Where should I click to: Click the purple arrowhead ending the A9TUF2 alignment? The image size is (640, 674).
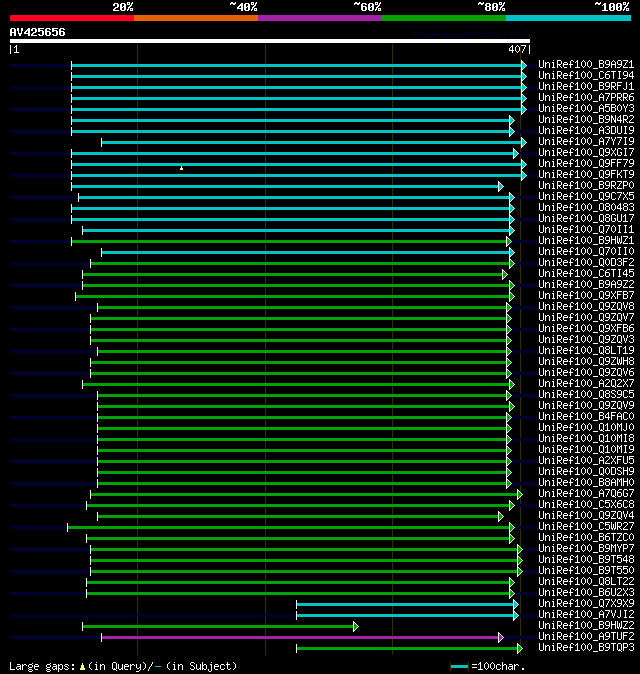click(501, 637)
